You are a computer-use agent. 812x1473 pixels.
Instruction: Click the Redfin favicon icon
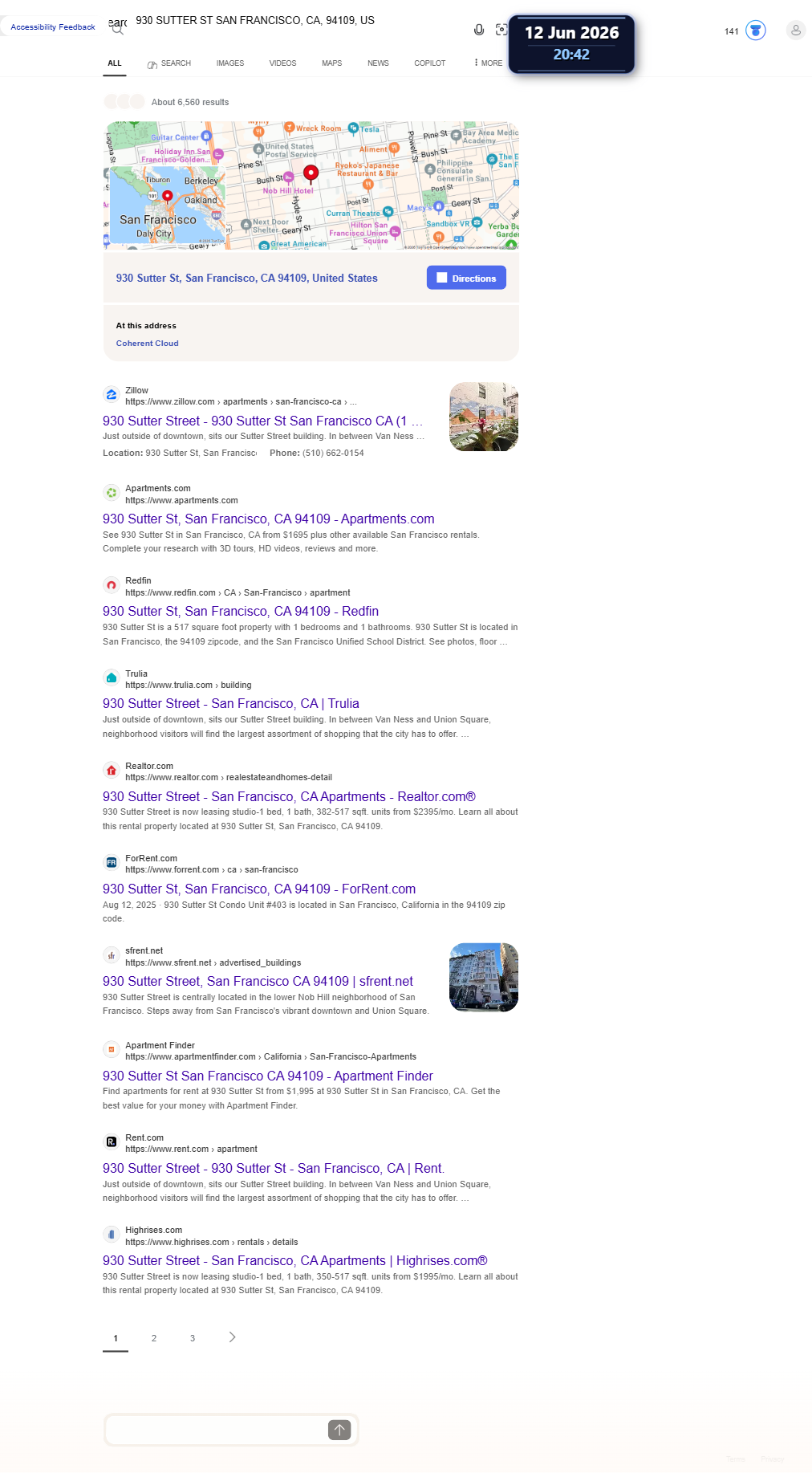[112, 585]
